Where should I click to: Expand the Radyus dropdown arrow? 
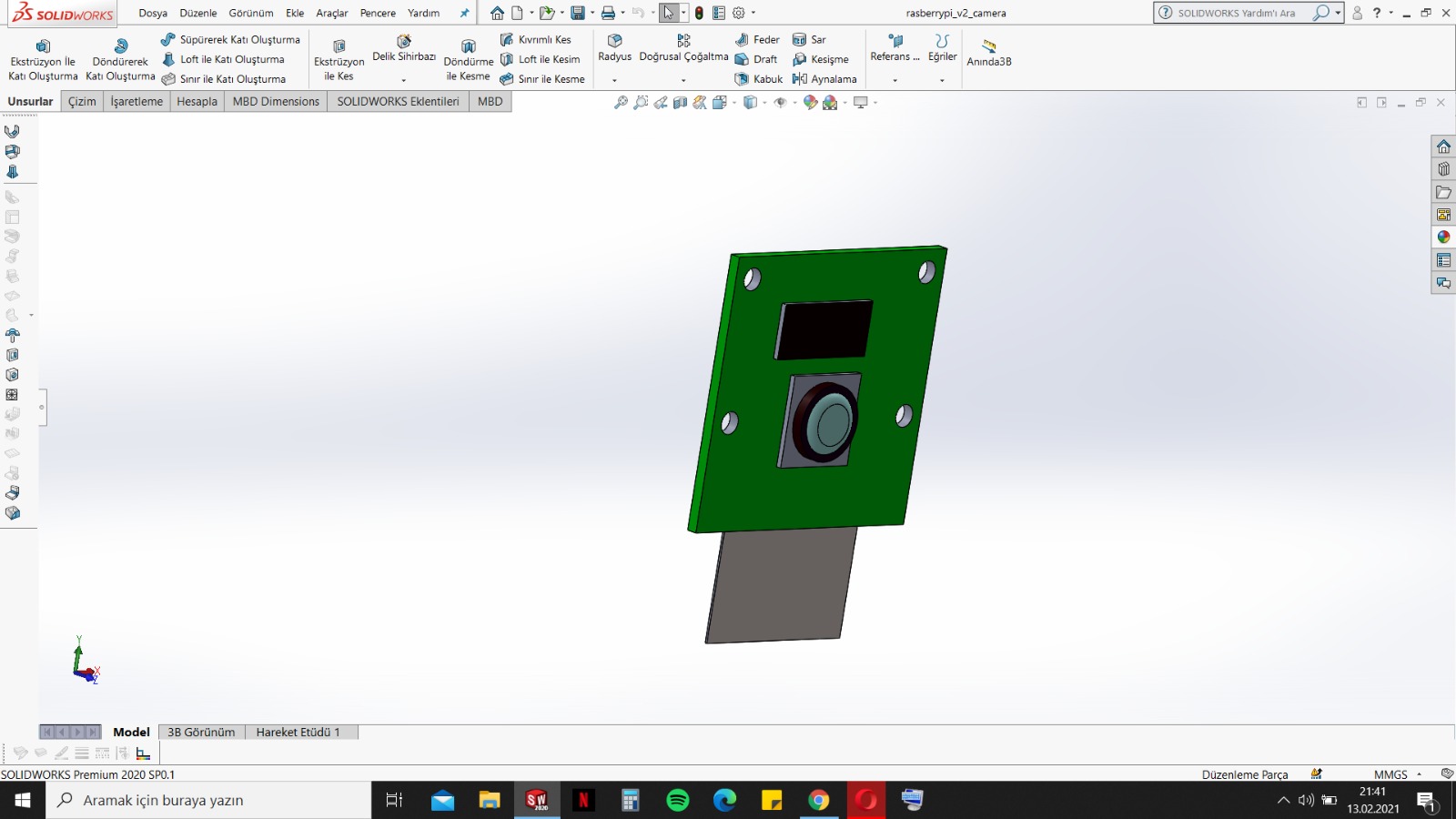[614, 80]
